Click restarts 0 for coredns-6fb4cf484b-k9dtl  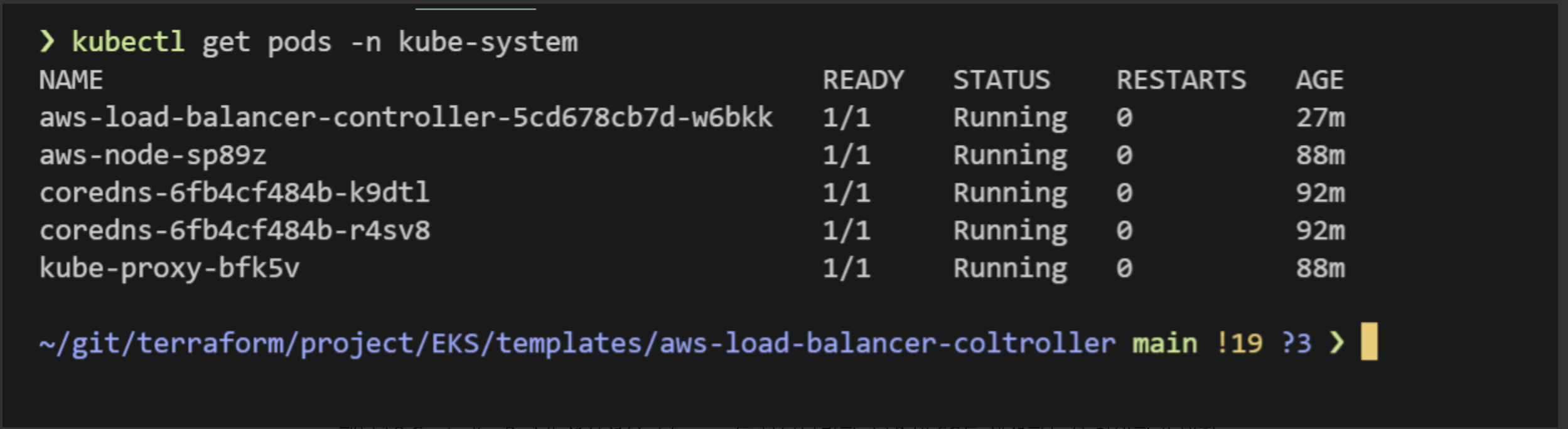[1125, 193]
